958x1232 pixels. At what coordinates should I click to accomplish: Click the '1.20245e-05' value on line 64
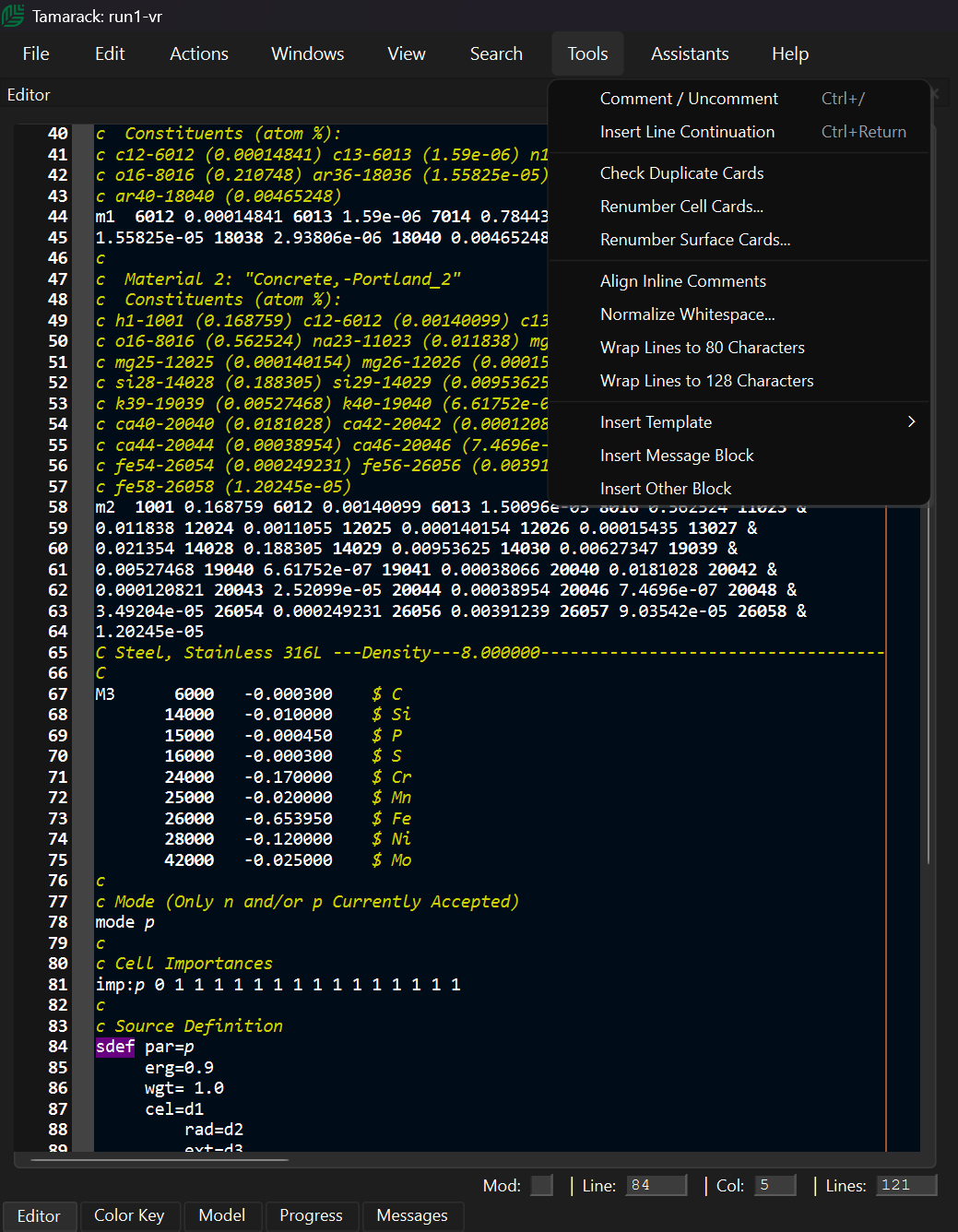pyautogui.click(x=149, y=632)
